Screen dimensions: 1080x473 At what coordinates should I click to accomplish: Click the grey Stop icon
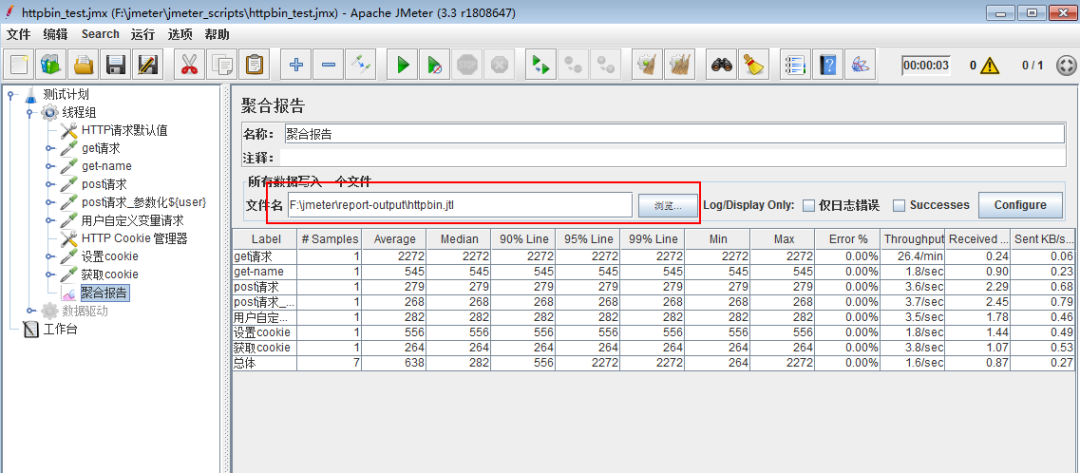click(x=467, y=65)
